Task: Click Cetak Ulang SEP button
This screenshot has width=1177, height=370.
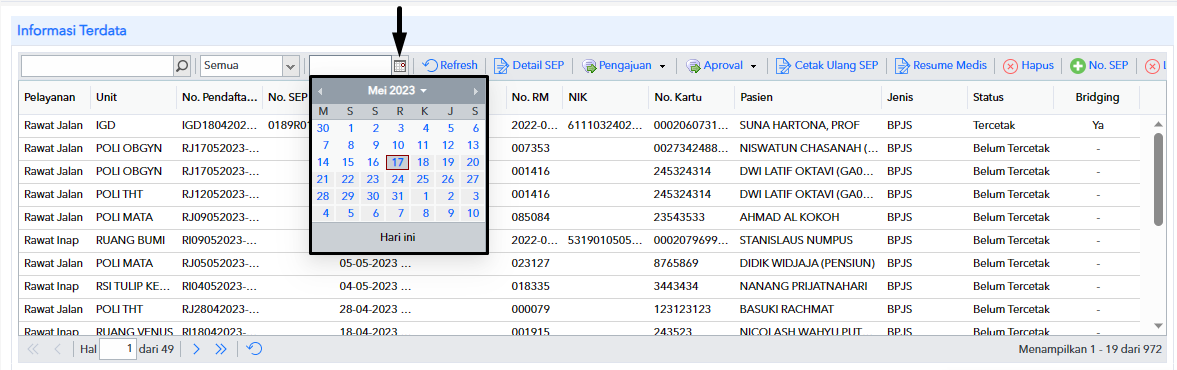Action: tap(827, 65)
